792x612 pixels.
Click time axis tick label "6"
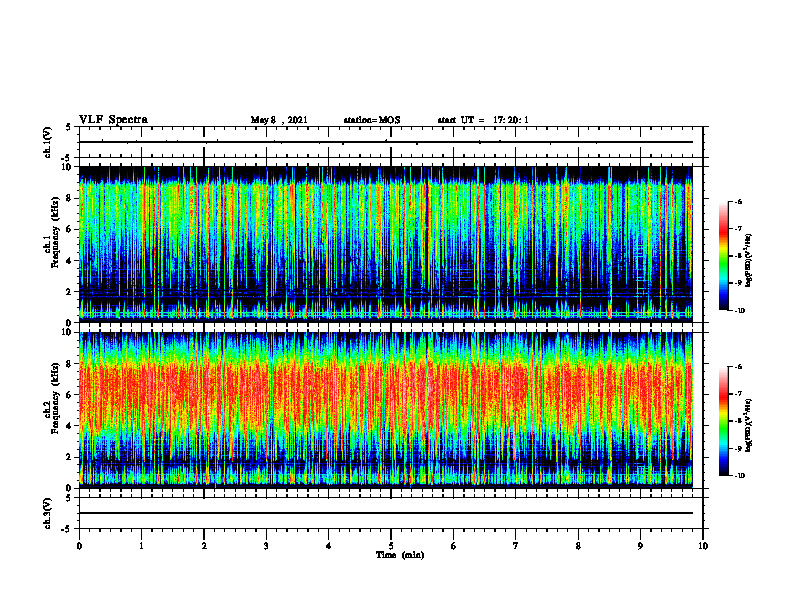point(454,546)
